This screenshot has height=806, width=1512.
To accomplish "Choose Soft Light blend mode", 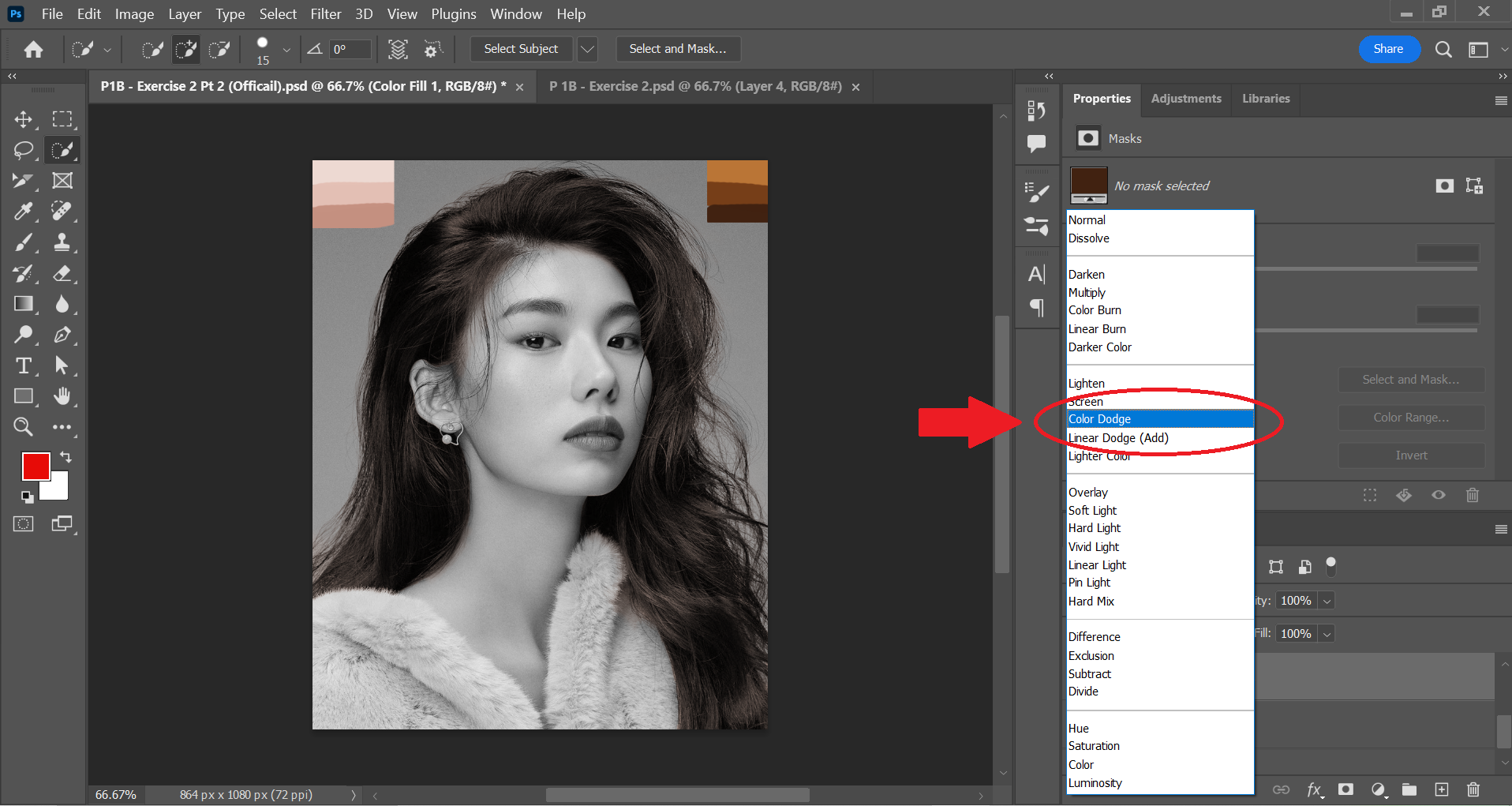I will [1160, 511].
